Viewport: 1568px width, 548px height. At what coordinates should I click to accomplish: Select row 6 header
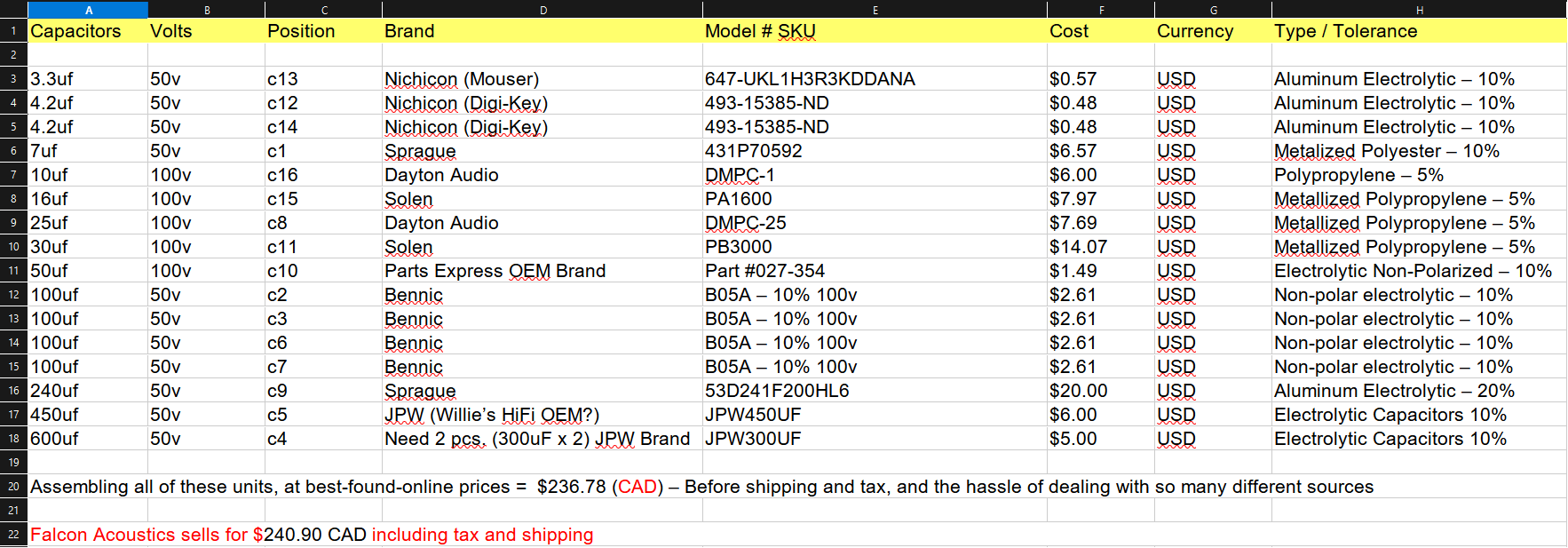click(x=13, y=151)
